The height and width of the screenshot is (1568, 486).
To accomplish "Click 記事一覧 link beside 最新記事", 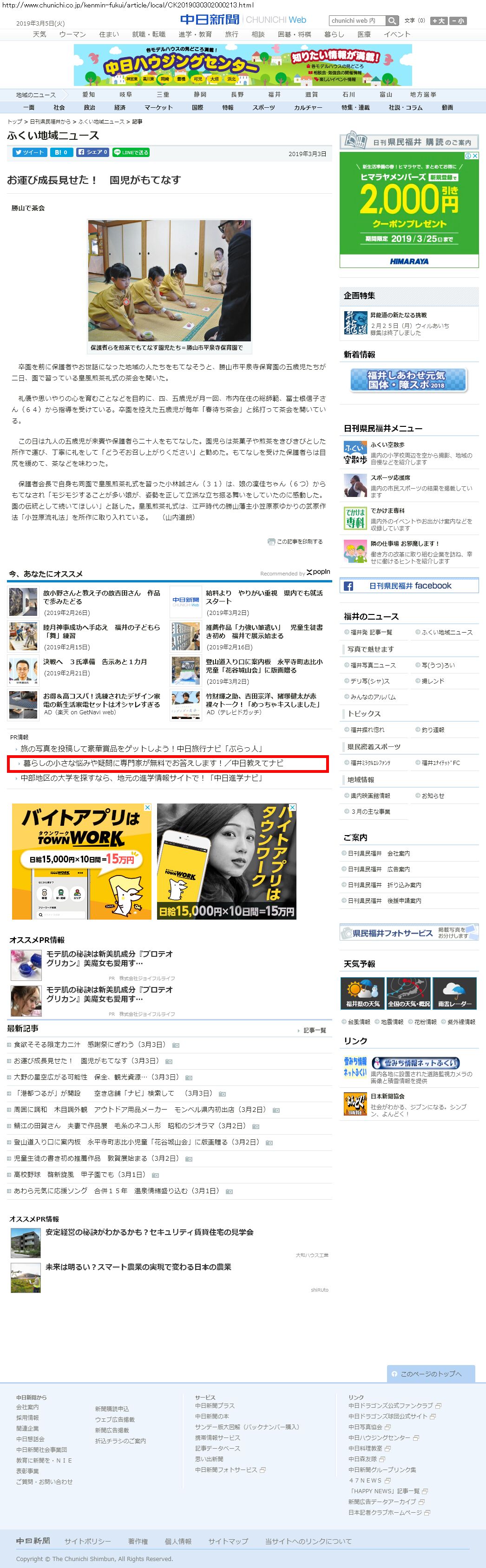I will tap(314, 1030).
